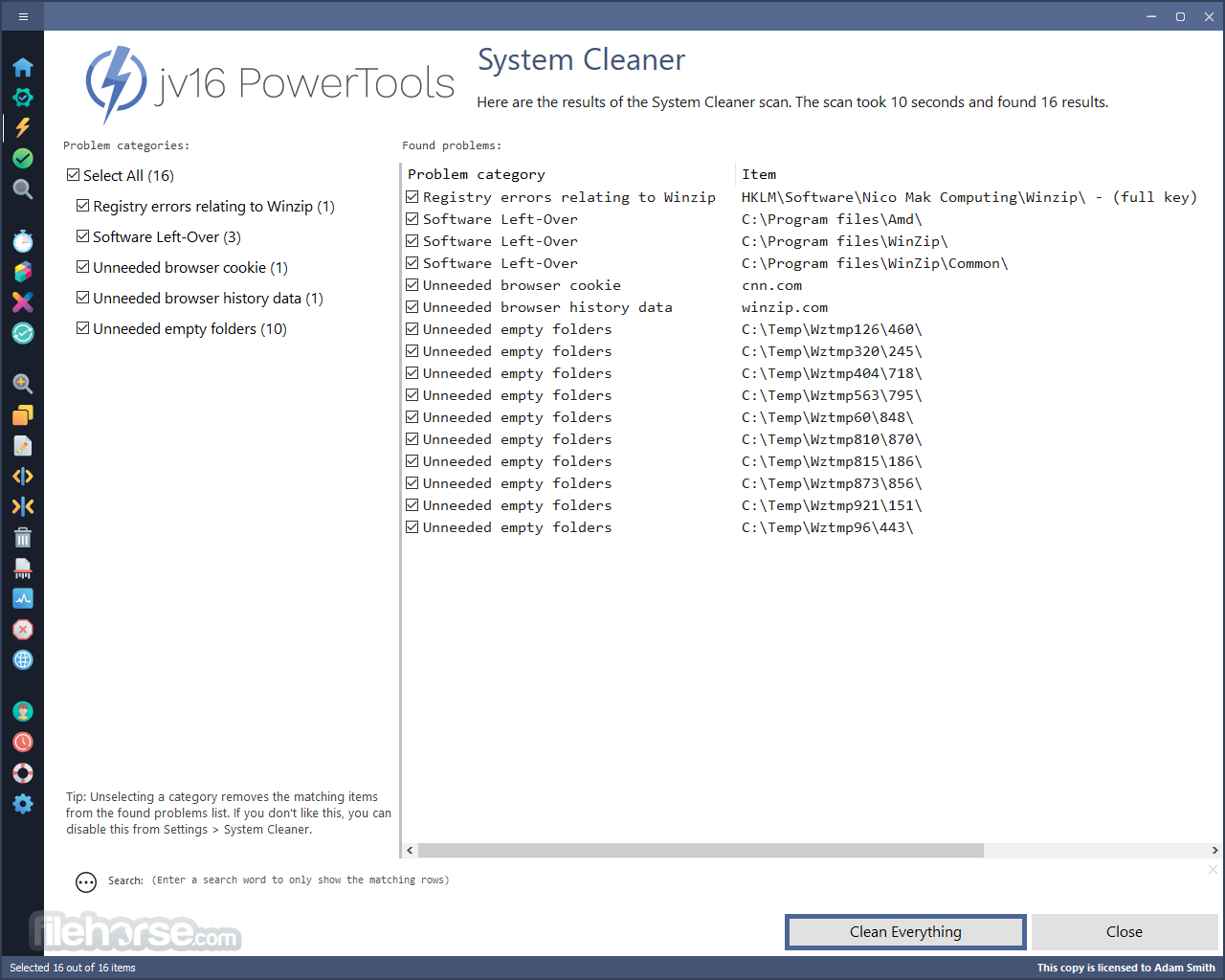
Task: Uncheck Registry errors relating to Winzip (1) category
Action: 83,206
